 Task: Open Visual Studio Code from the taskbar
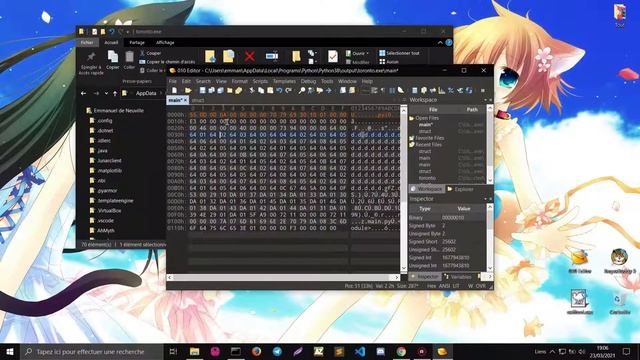coord(360,351)
